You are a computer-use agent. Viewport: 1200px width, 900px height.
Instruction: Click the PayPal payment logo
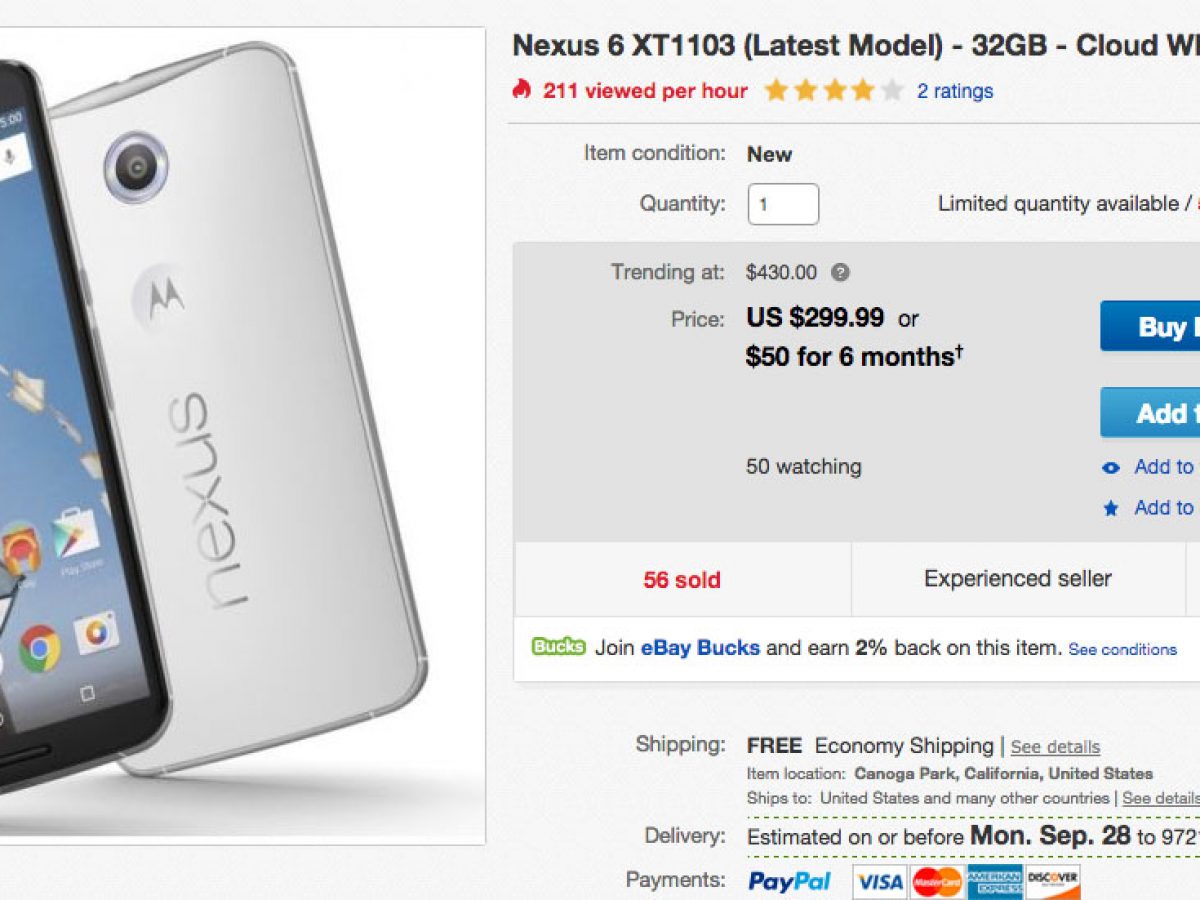point(790,881)
